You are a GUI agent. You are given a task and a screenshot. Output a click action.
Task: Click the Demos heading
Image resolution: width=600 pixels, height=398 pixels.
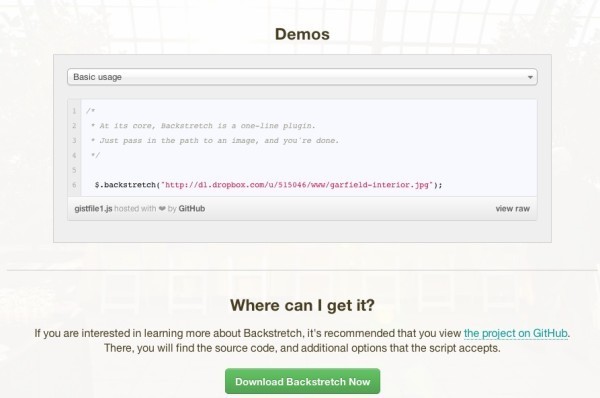pyautogui.click(x=302, y=34)
